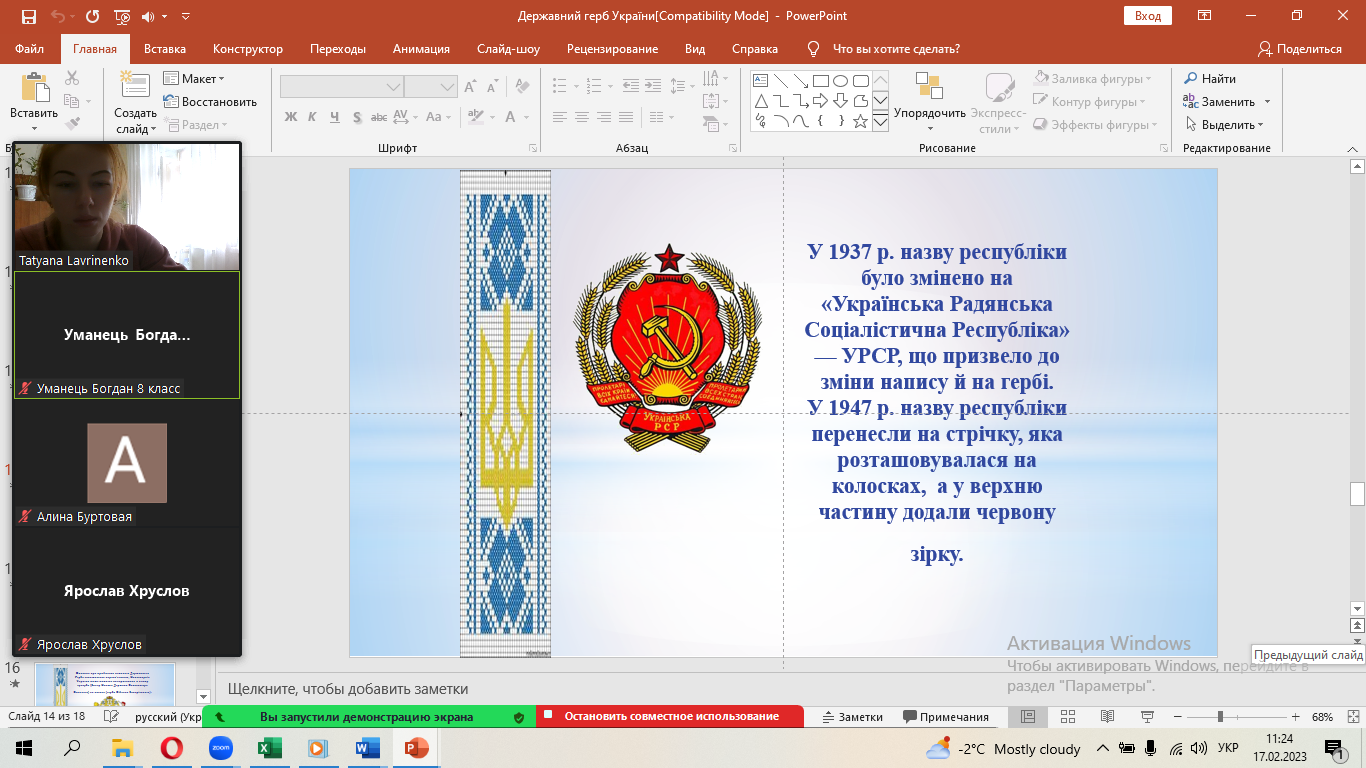Click the Что вы хотите сделать search field
The width and height of the screenshot is (1366, 768).
[896, 49]
